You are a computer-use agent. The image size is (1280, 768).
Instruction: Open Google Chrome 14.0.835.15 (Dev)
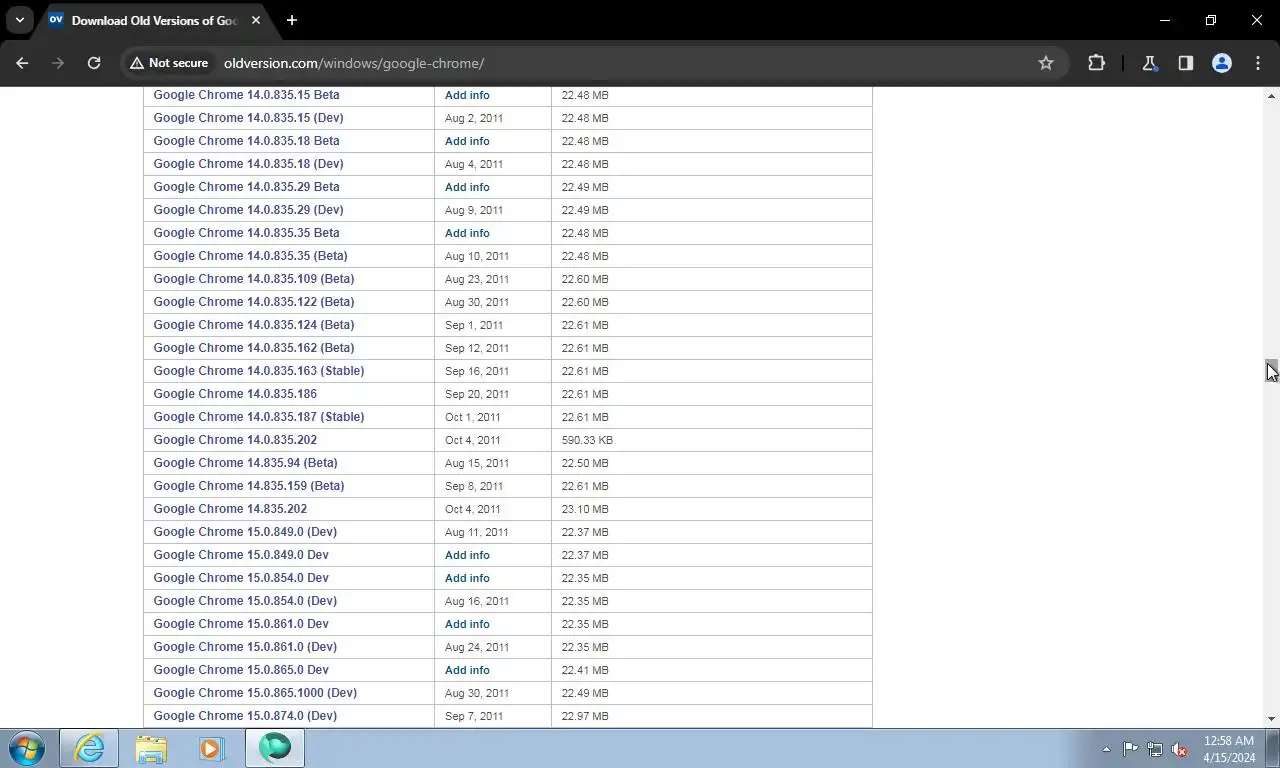pos(248,118)
